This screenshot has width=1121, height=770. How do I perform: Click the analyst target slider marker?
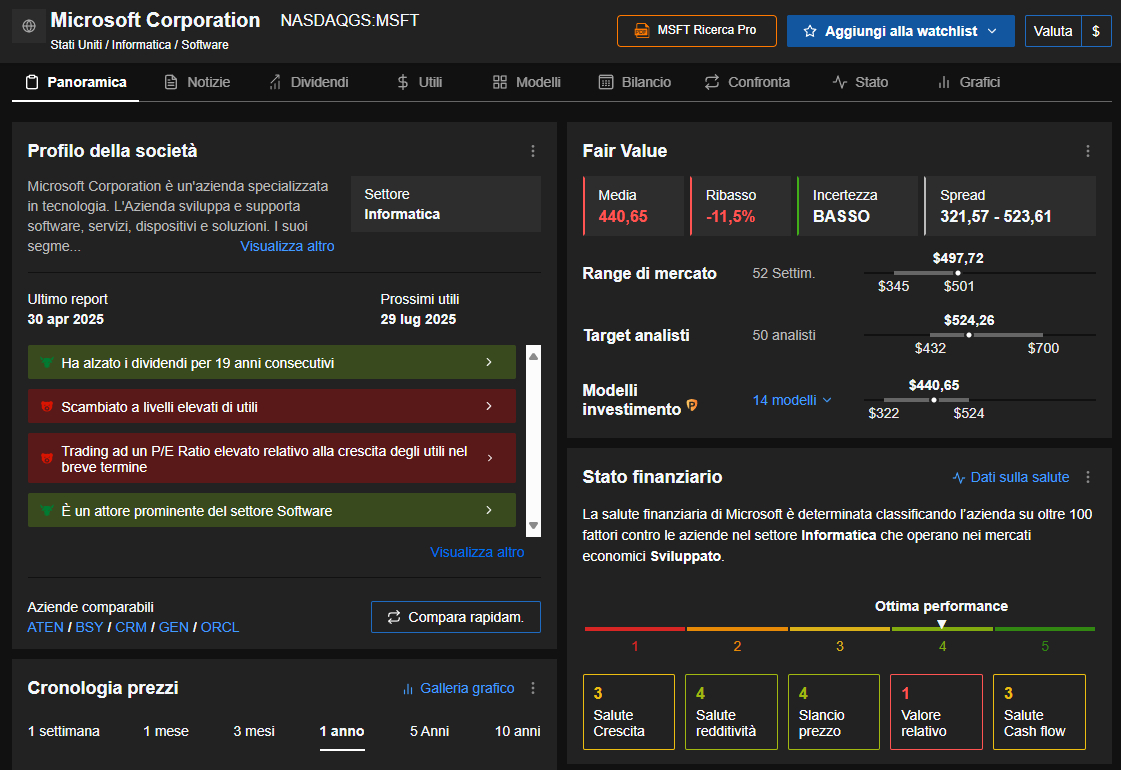point(969,335)
